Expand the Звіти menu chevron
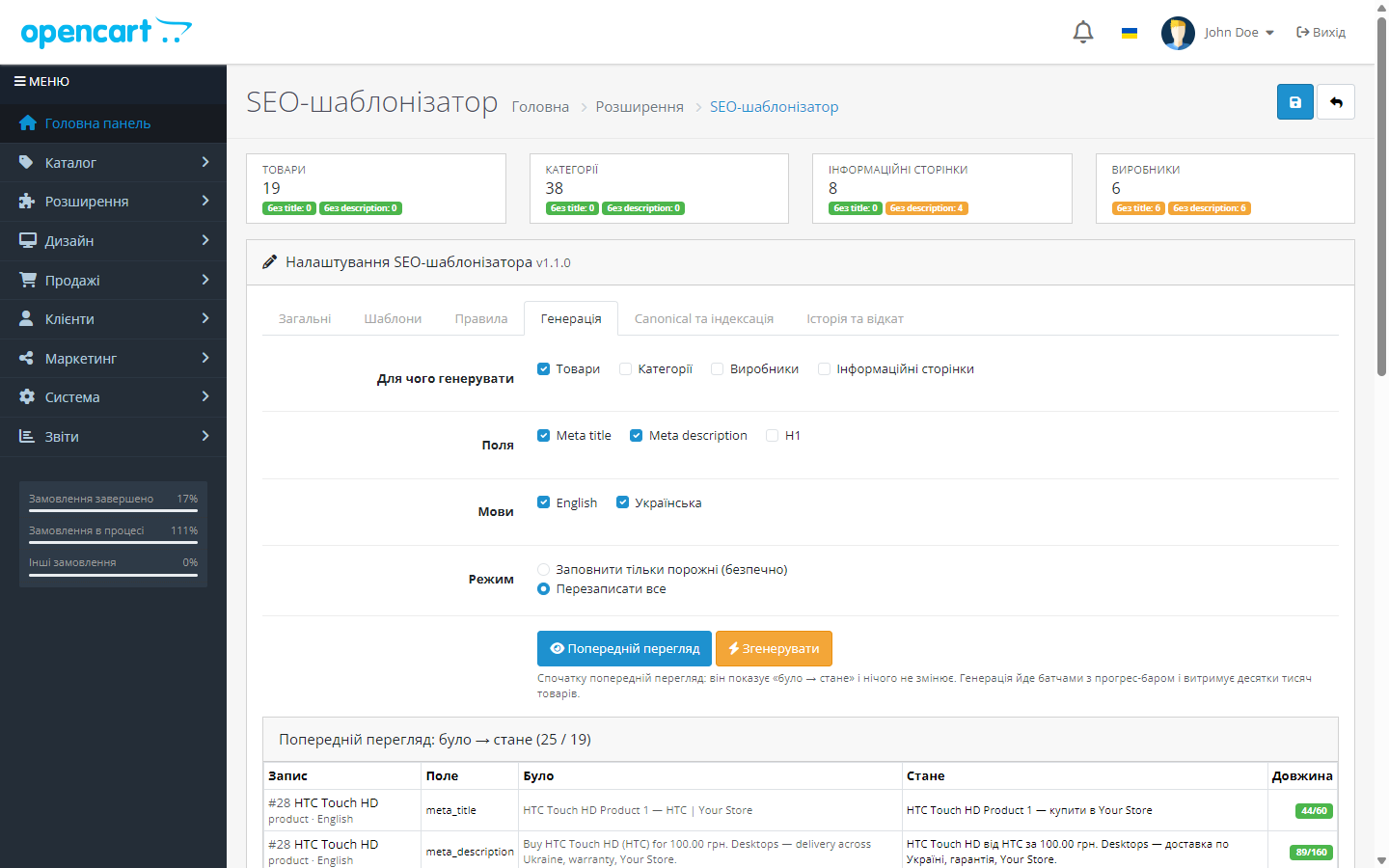The height and width of the screenshot is (868, 1389). pyautogui.click(x=205, y=436)
